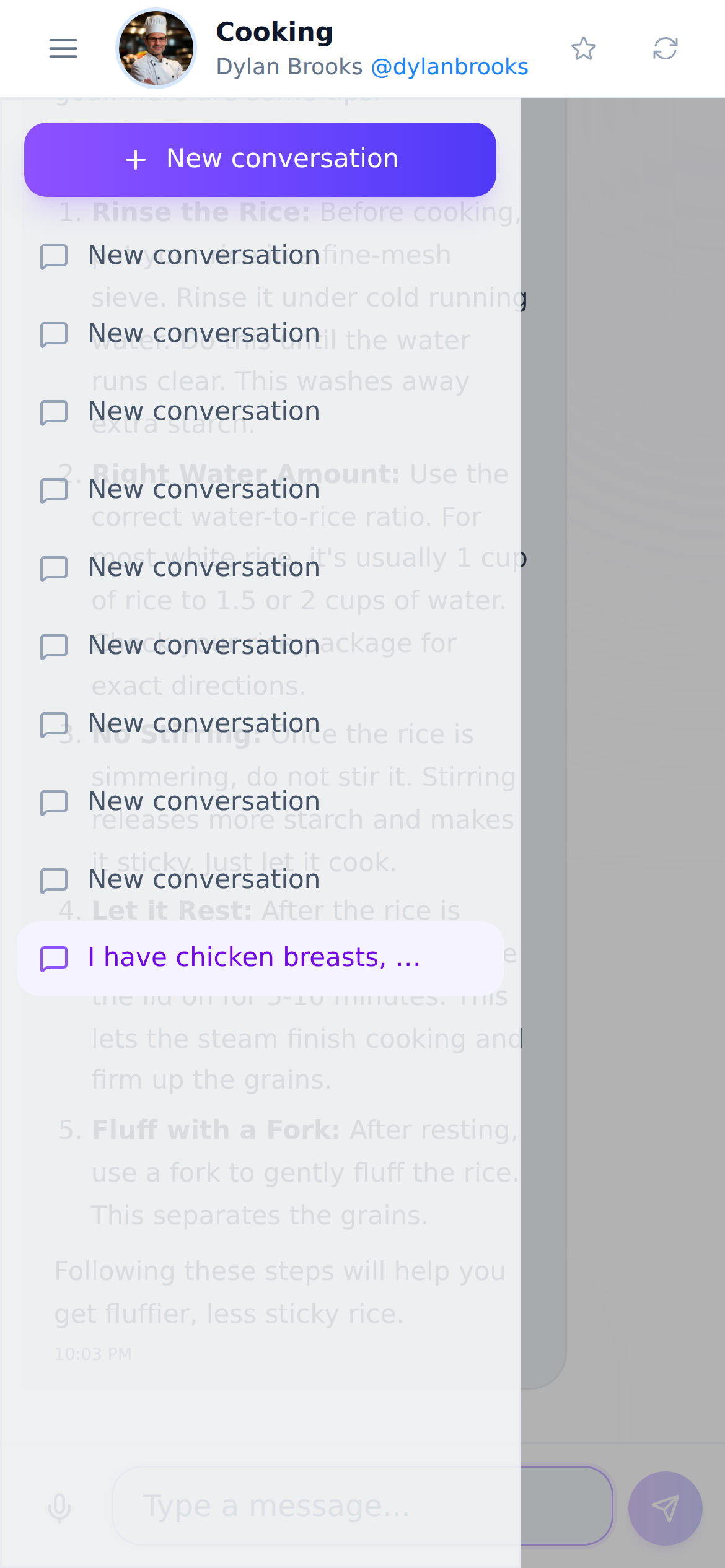Click chat bubble icon of first conversation
Image resolution: width=725 pixels, height=1568 pixels.
(54, 256)
